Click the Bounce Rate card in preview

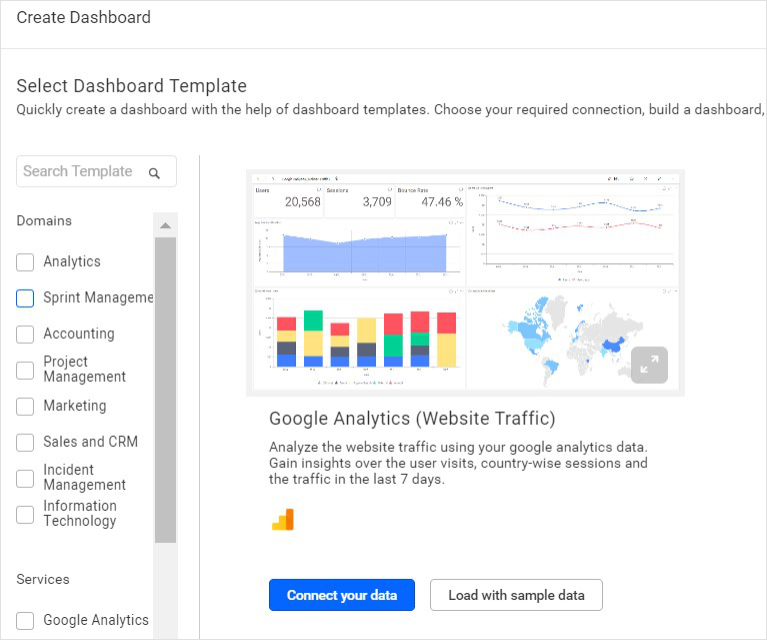[x=430, y=201]
